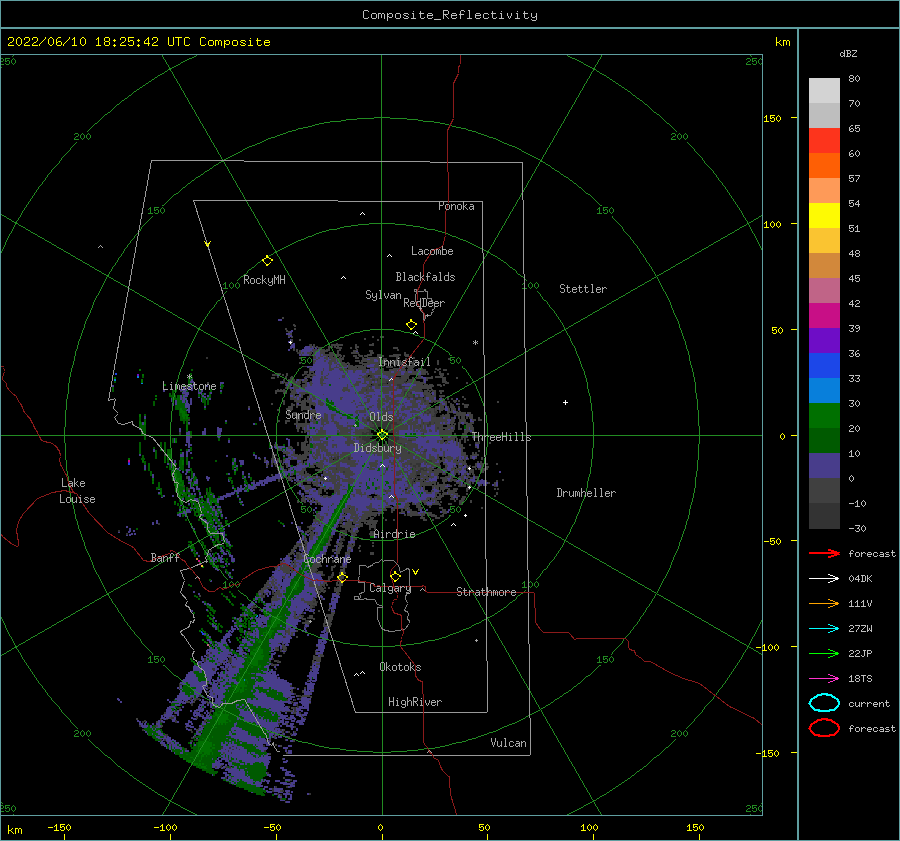900x841 pixels.
Task: Click the magenta 18TS arrow in legend
Action: pyautogui.click(x=824, y=679)
